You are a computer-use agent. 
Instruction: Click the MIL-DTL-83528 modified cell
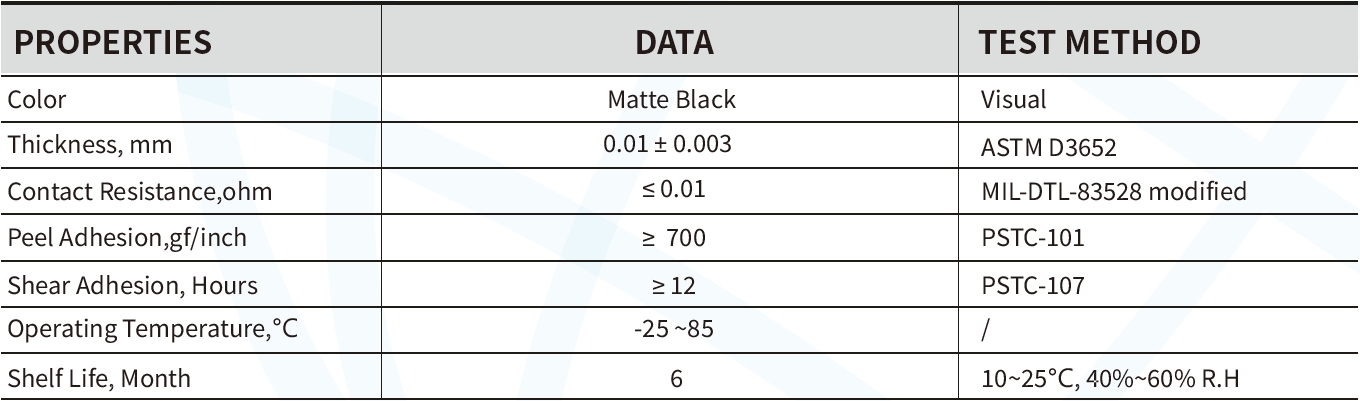tap(1114, 191)
